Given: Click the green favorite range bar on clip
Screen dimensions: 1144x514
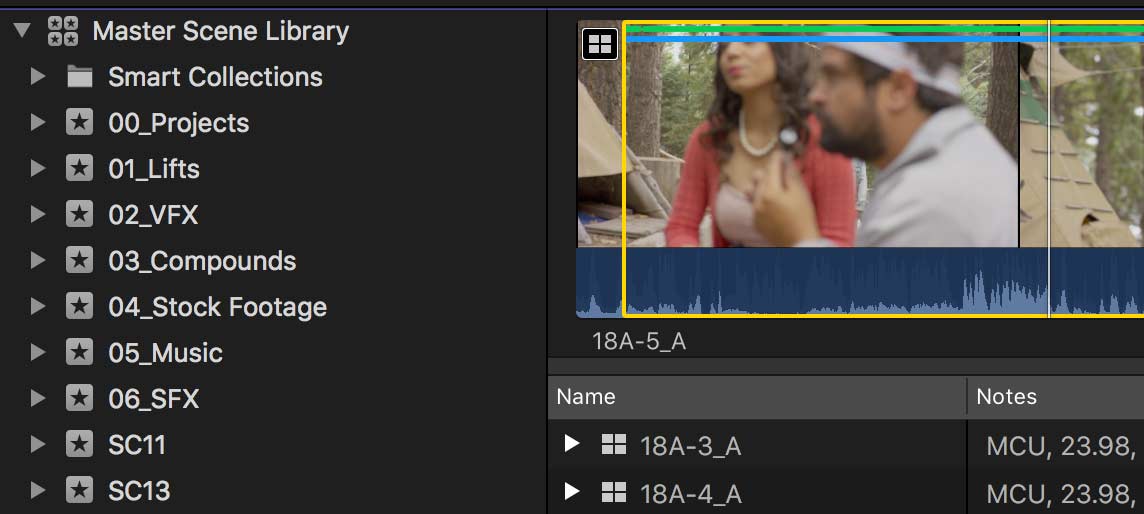Looking at the screenshot, I should (x=884, y=29).
